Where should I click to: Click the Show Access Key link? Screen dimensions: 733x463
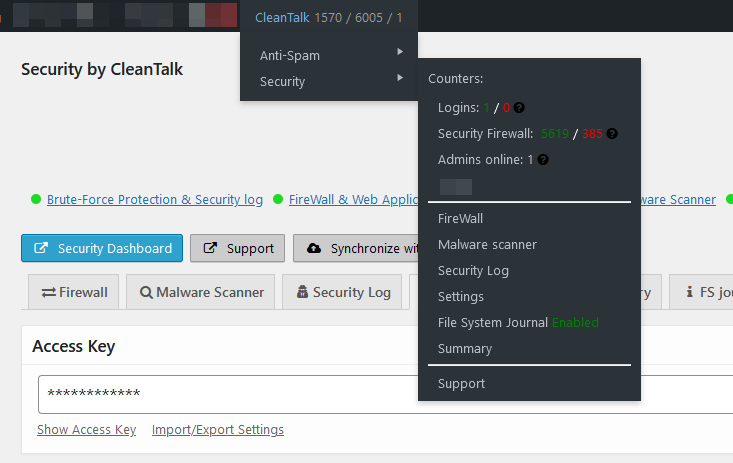[x=86, y=430]
